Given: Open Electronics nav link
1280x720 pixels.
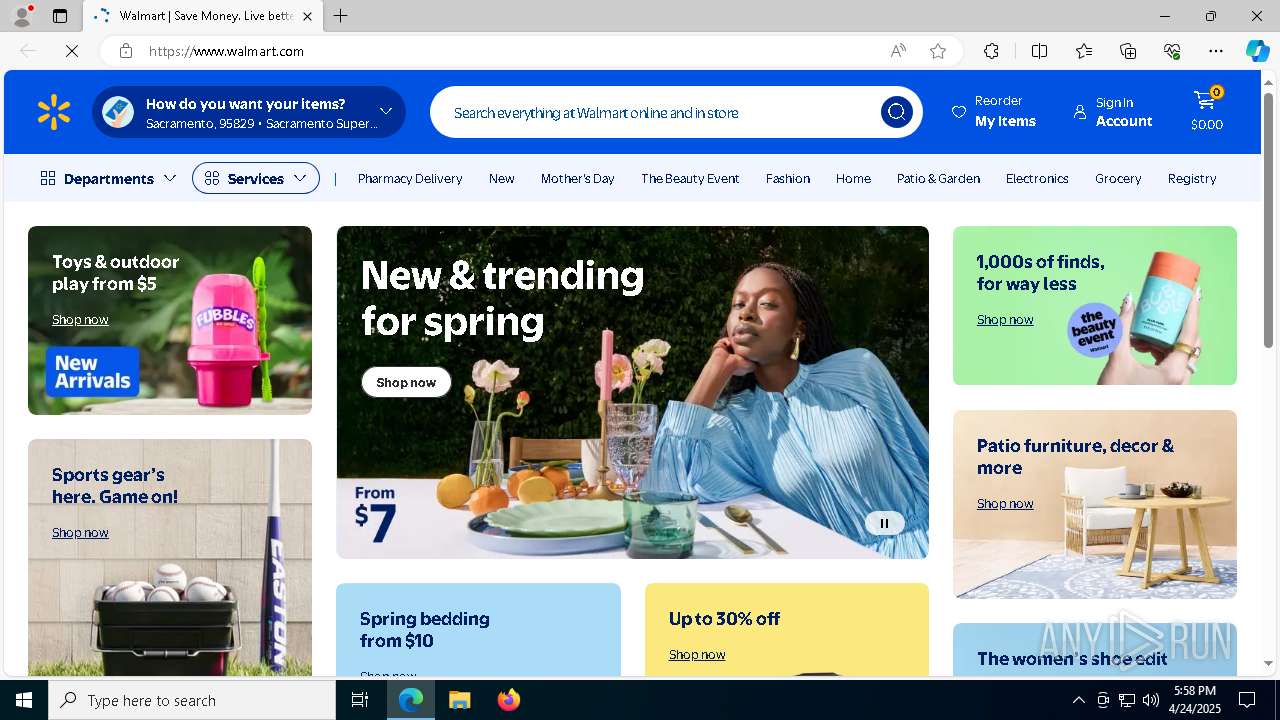Looking at the screenshot, I should [1037, 178].
